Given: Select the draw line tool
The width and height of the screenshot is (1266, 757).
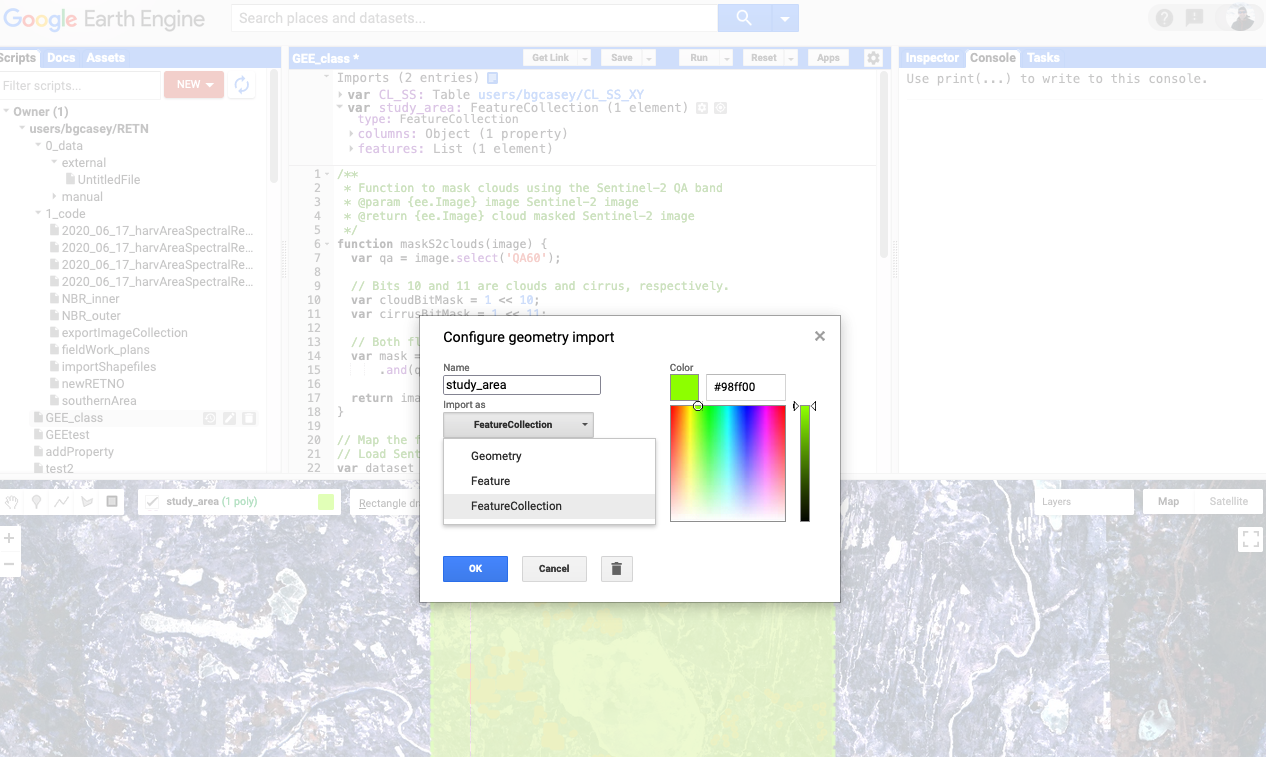Looking at the screenshot, I should click(x=62, y=502).
